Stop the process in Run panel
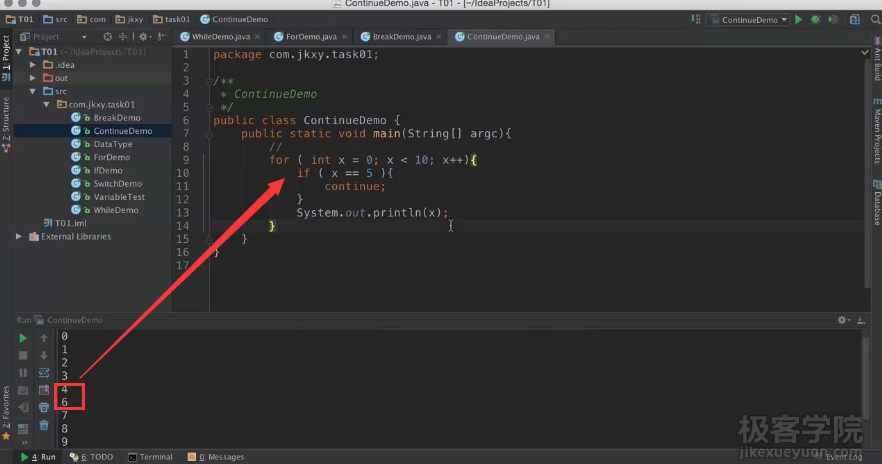This screenshot has height=464, width=882. click(23, 355)
